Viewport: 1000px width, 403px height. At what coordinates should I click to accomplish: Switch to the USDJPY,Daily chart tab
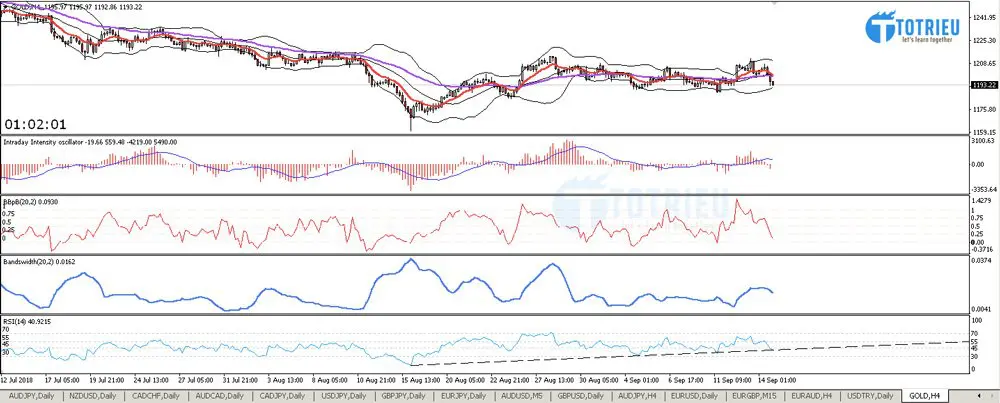(x=345, y=396)
